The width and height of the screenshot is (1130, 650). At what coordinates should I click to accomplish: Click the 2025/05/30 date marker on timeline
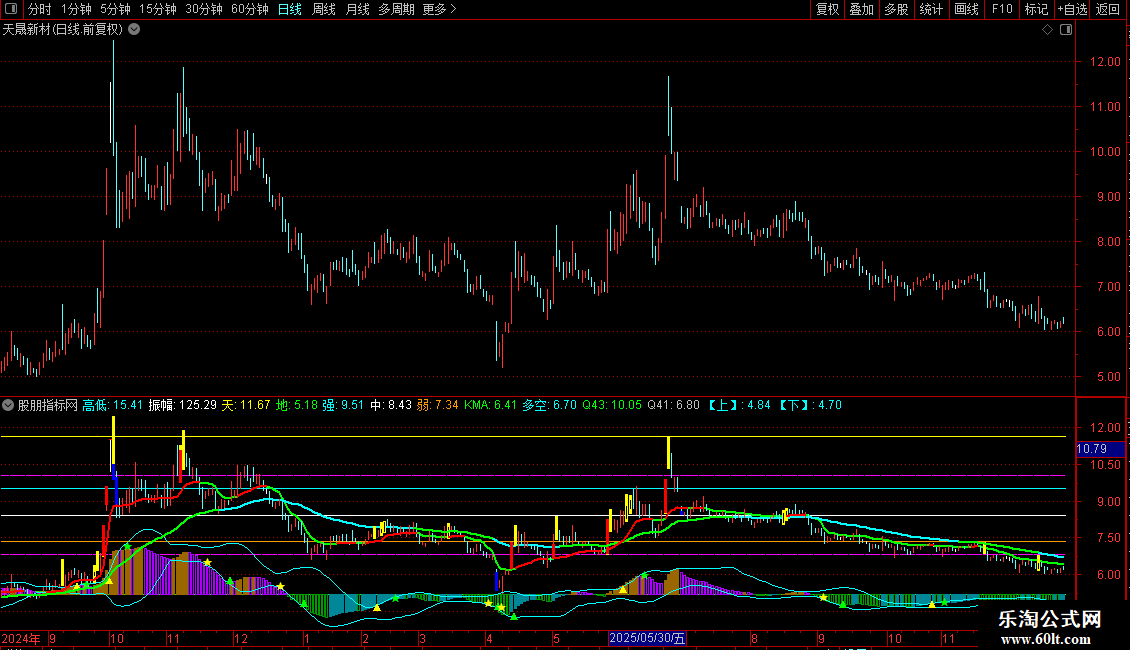click(648, 638)
